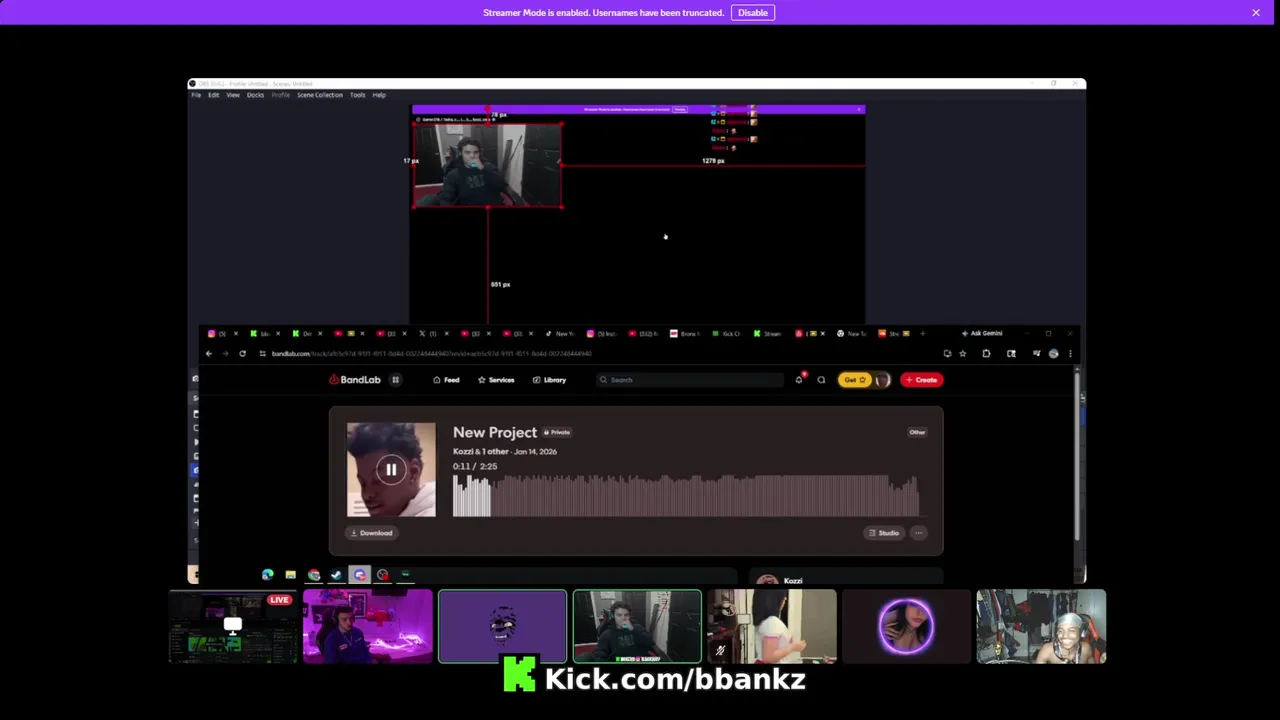The image size is (1280, 720).
Task: Click the BandLab search field
Action: (x=690, y=380)
